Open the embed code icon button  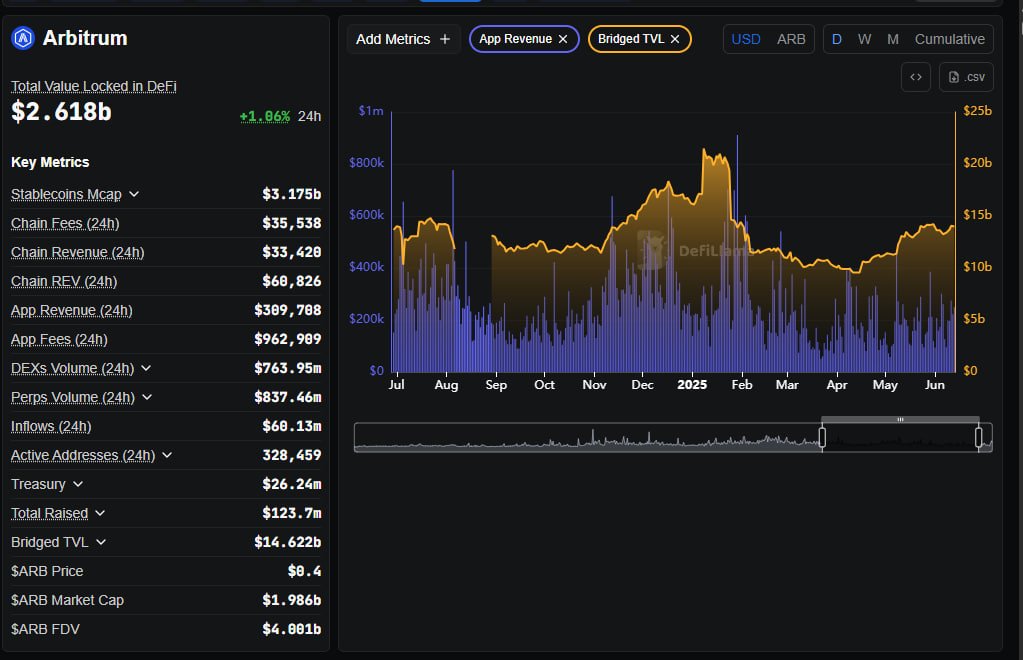point(916,77)
